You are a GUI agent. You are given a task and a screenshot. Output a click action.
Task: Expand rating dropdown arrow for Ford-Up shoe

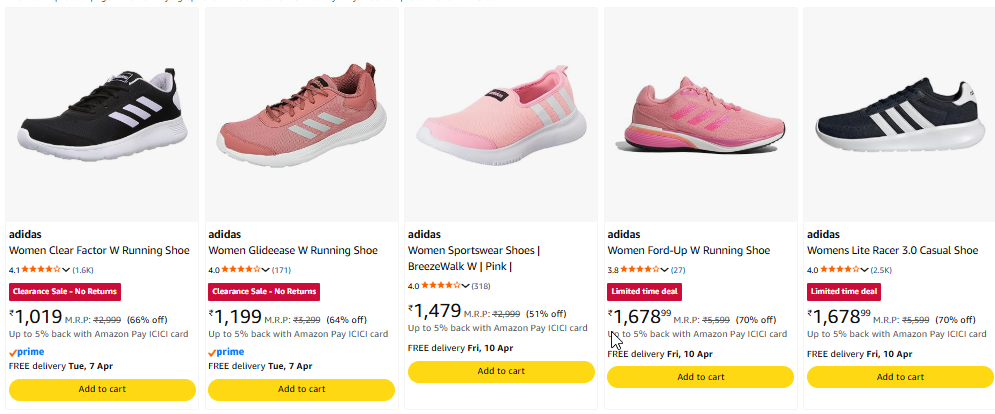tap(665, 270)
